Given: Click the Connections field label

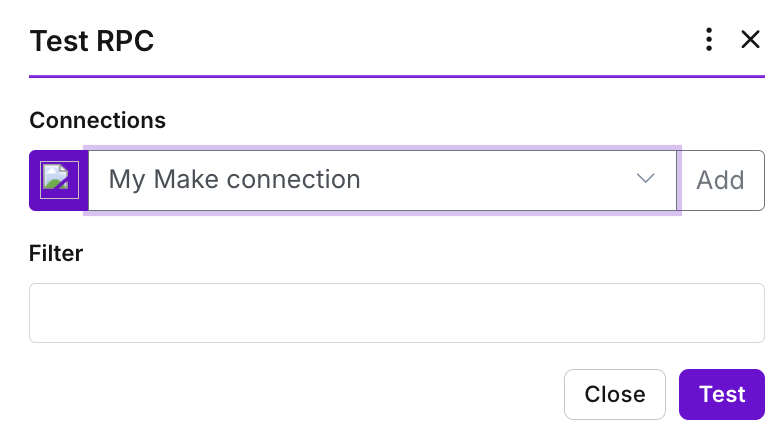Looking at the screenshot, I should coord(98,121).
